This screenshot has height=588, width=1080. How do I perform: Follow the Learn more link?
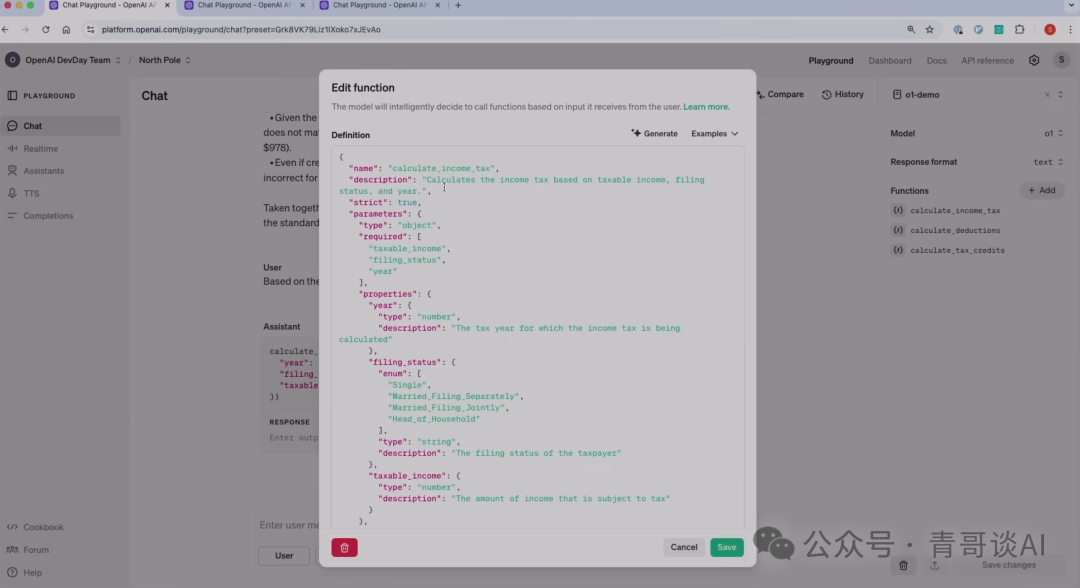(x=706, y=107)
